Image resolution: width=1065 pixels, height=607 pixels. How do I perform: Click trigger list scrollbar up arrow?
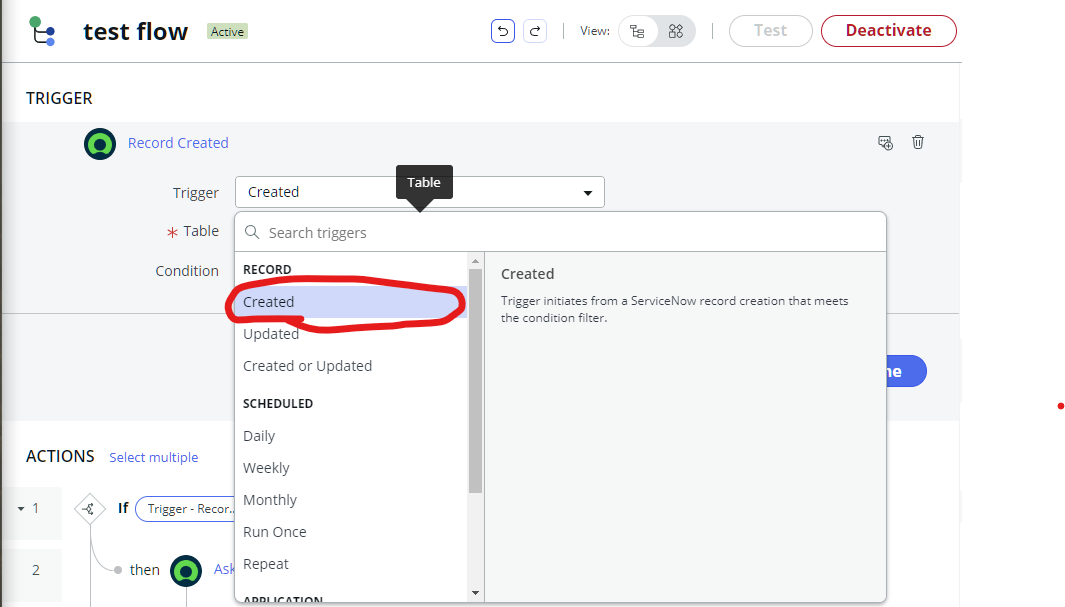[475, 261]
